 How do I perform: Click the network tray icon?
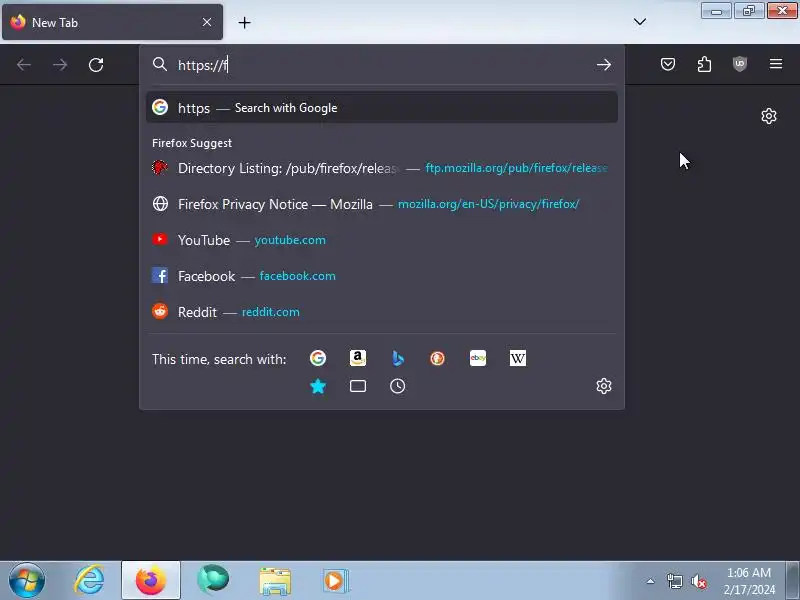(x=674, y=581)
